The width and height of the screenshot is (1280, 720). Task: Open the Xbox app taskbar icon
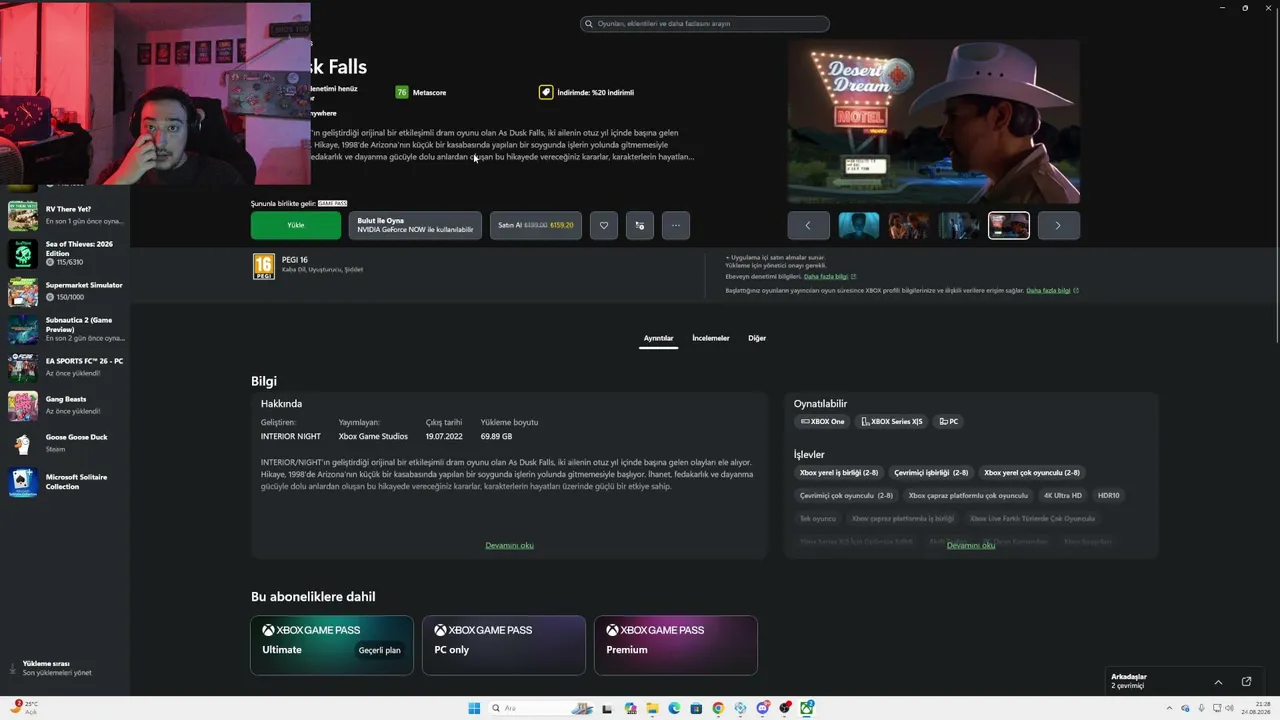(806, 708)
